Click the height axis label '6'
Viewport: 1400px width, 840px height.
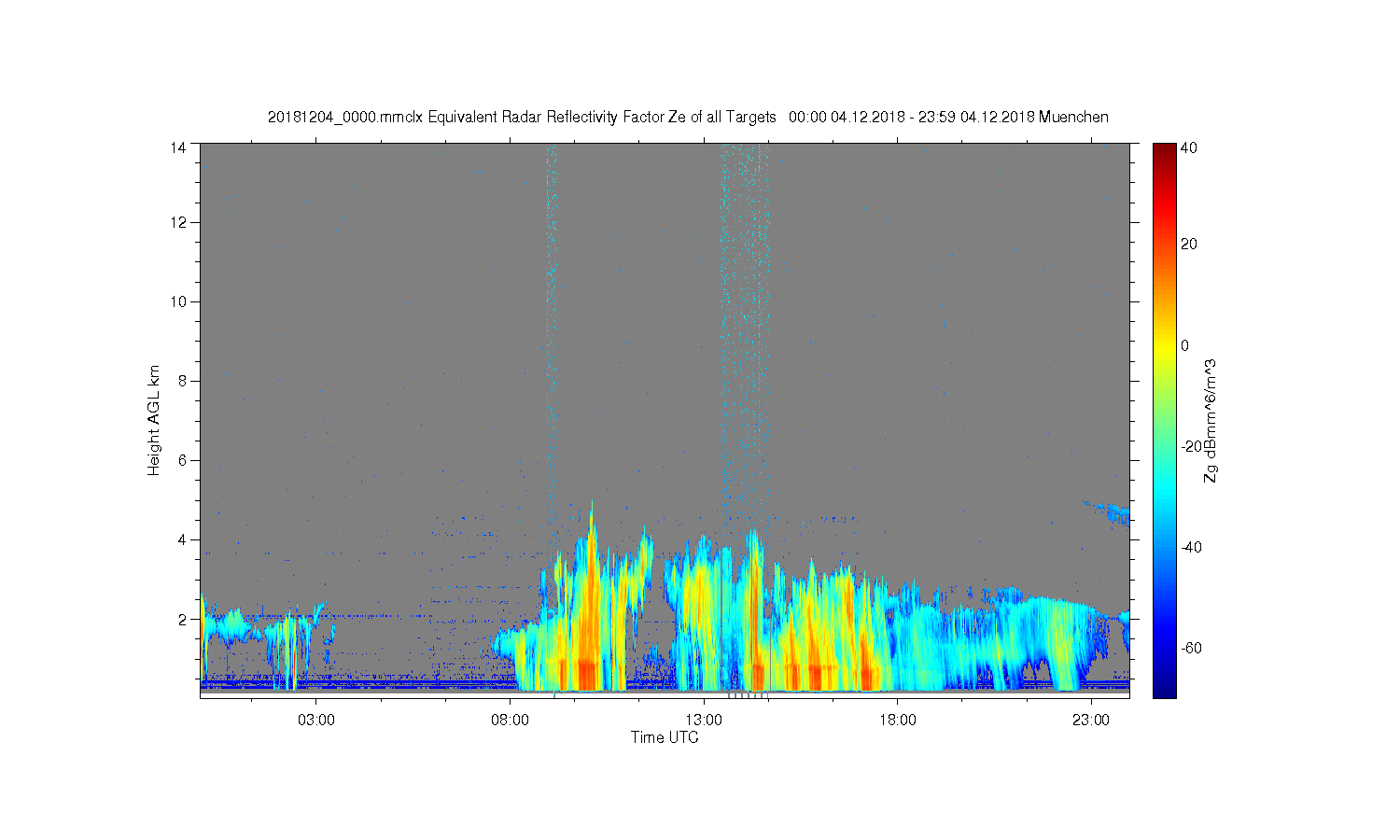(182, 460)
